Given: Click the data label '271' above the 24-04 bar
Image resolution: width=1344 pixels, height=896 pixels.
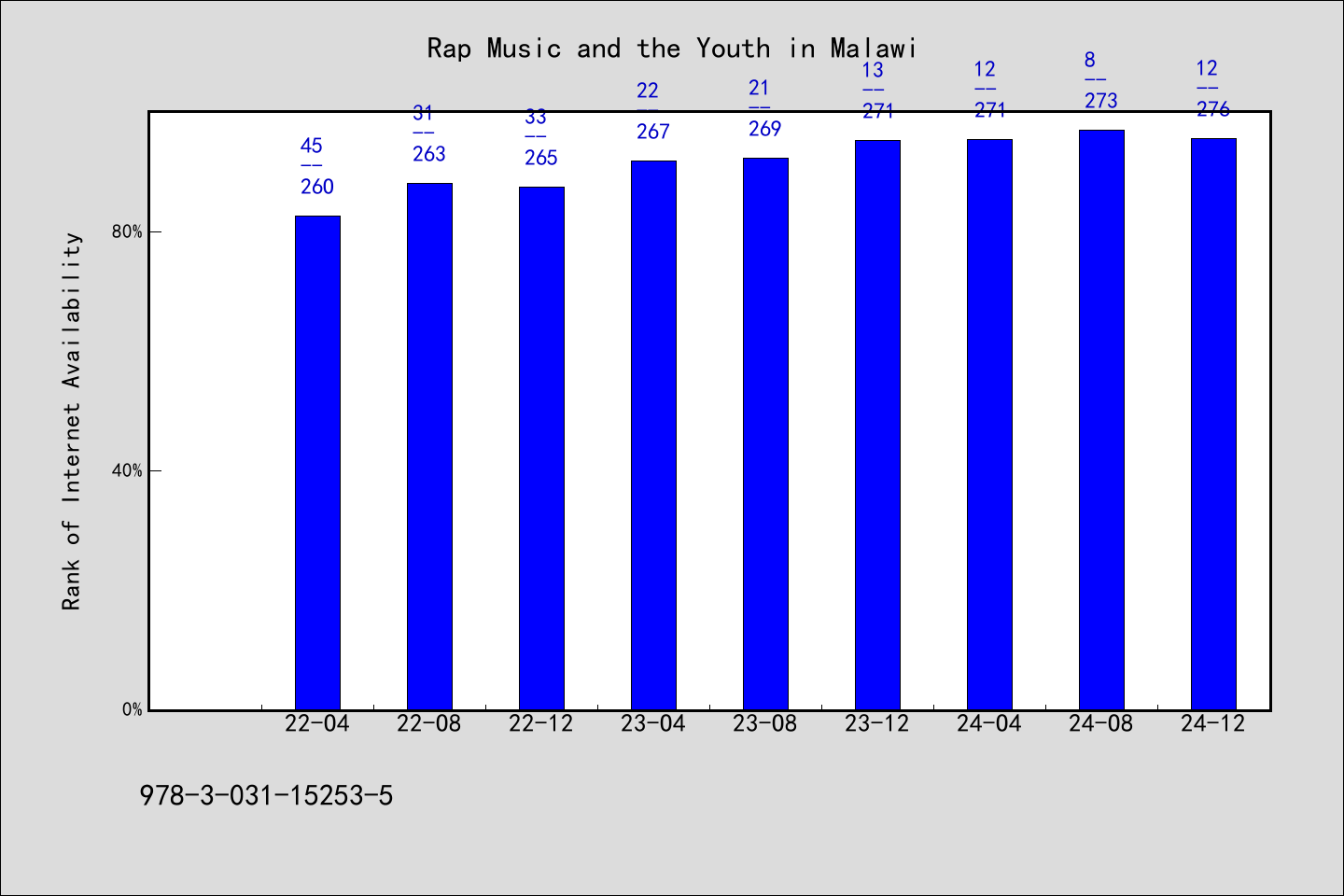Looking at the screenshot, I should pyautogui.click(x=990, y=110).
